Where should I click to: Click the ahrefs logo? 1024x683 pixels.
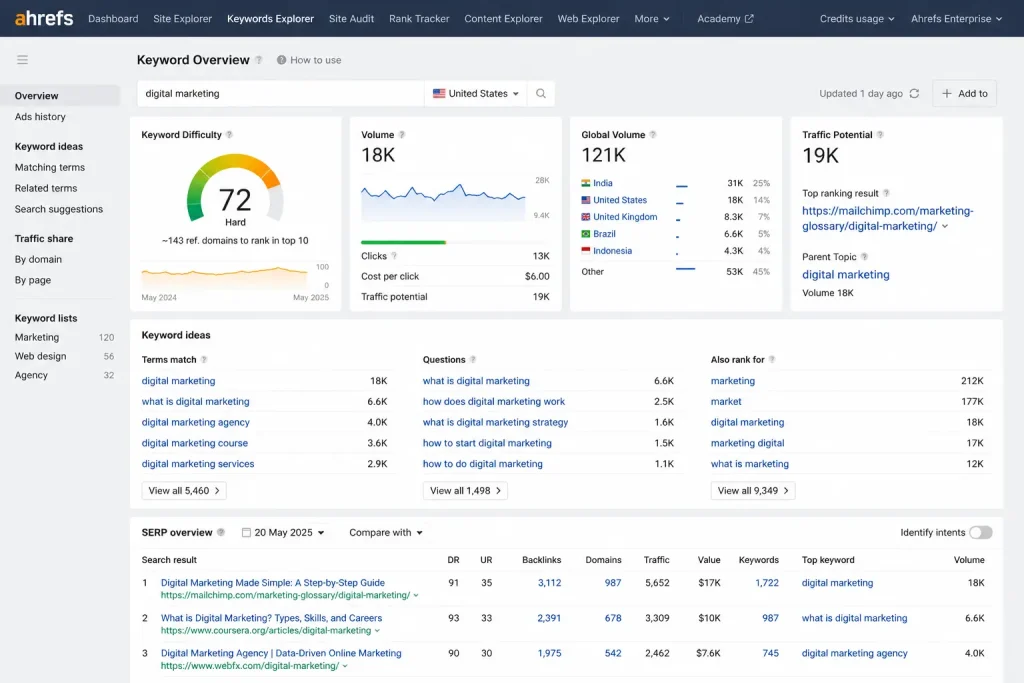(44, 18)
